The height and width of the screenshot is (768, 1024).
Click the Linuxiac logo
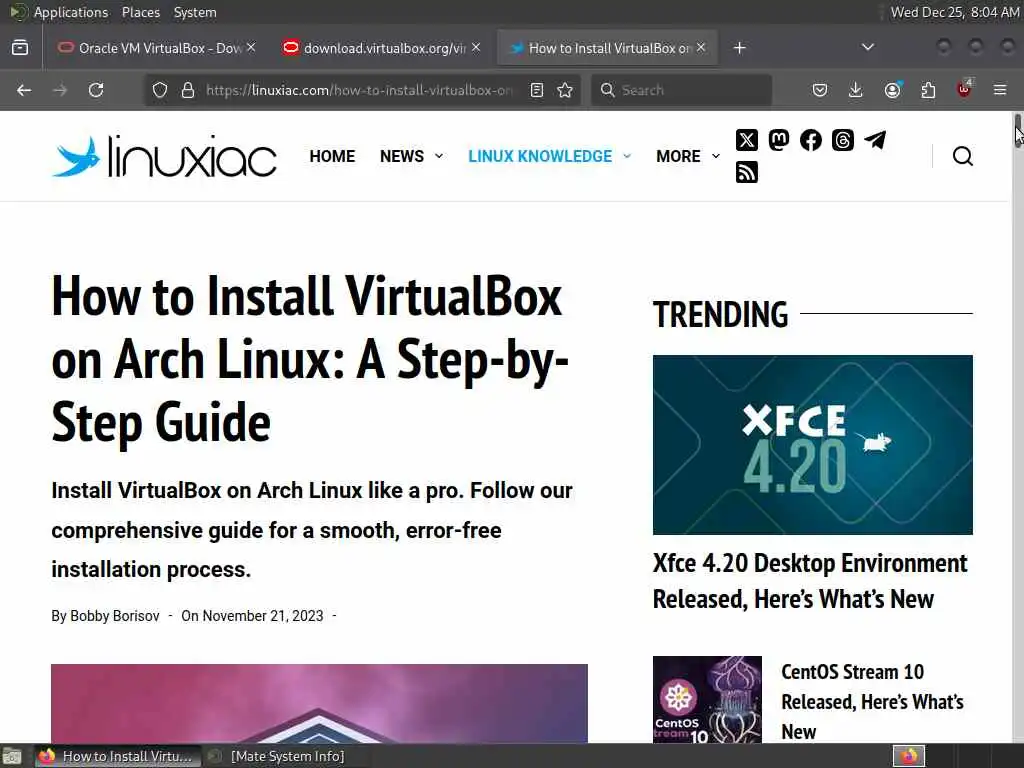coord(164,156)
